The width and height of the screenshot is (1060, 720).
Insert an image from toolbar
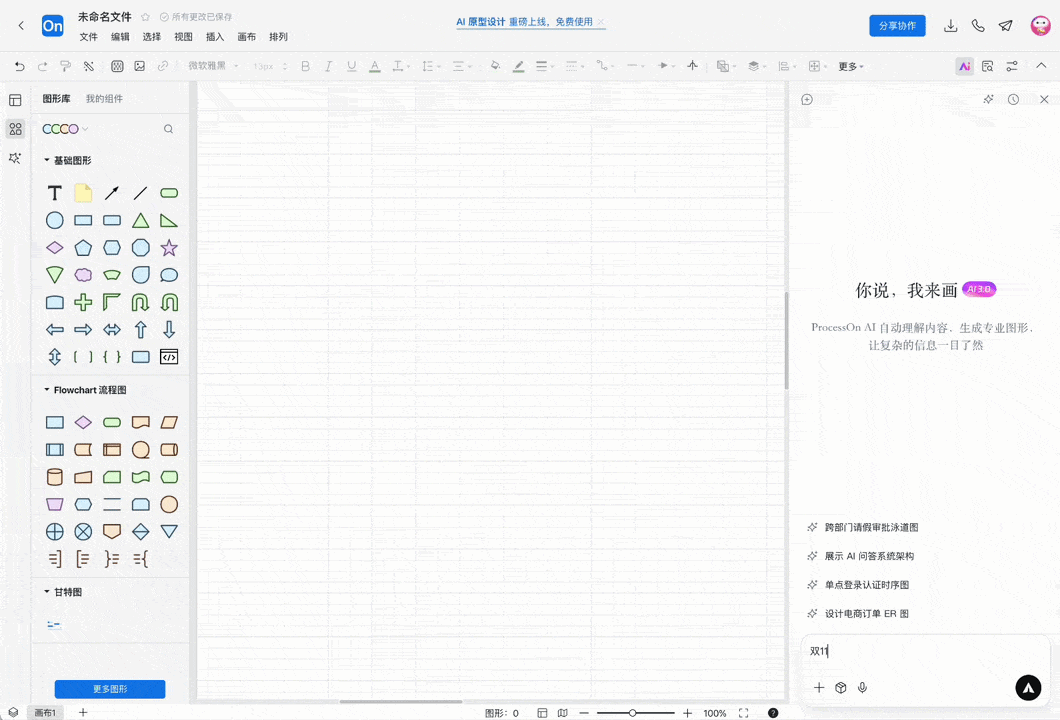tap(140, 66)
